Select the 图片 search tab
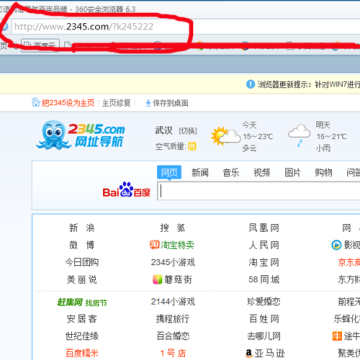 tap(293, 173)
